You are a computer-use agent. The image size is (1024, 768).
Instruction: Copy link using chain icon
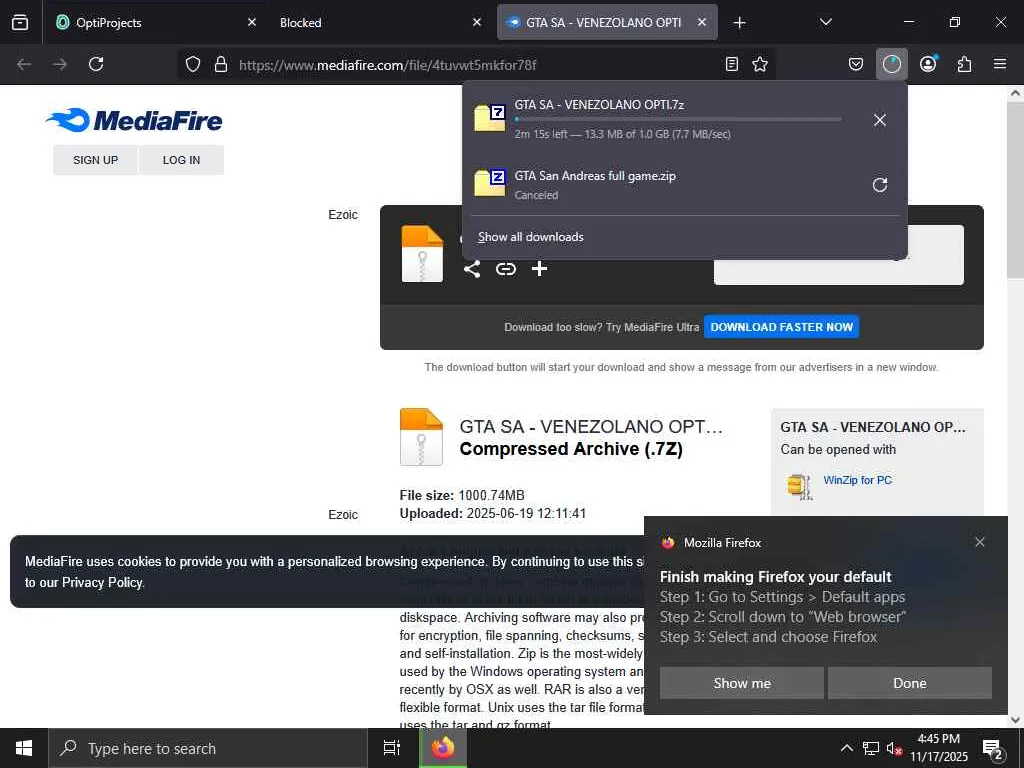(x=505, y=269)
